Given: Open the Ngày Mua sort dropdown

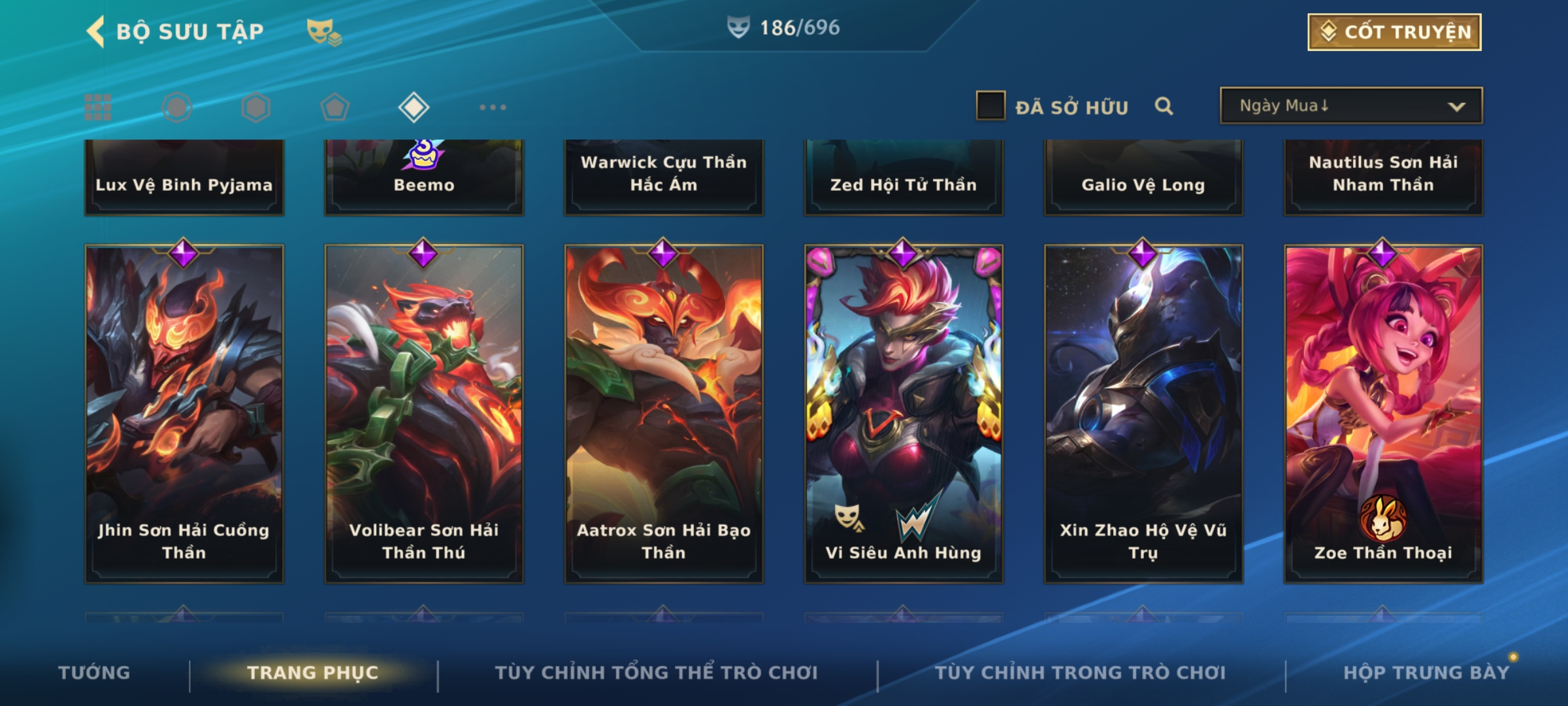Looking at the screenshot, I should coord(1351,105).
